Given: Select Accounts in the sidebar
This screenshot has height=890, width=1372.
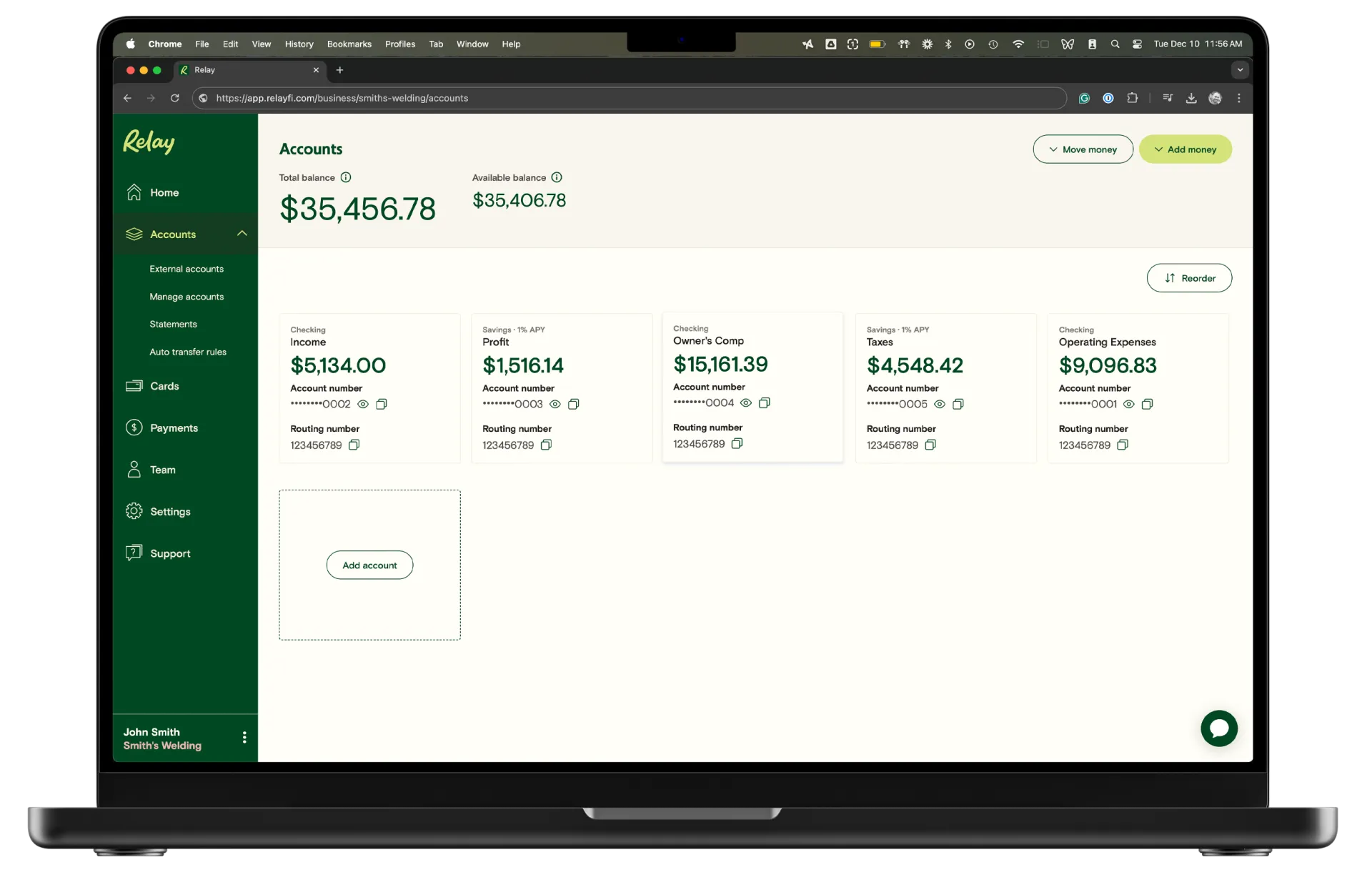Looking at the screenshot, I should [173, 234].
